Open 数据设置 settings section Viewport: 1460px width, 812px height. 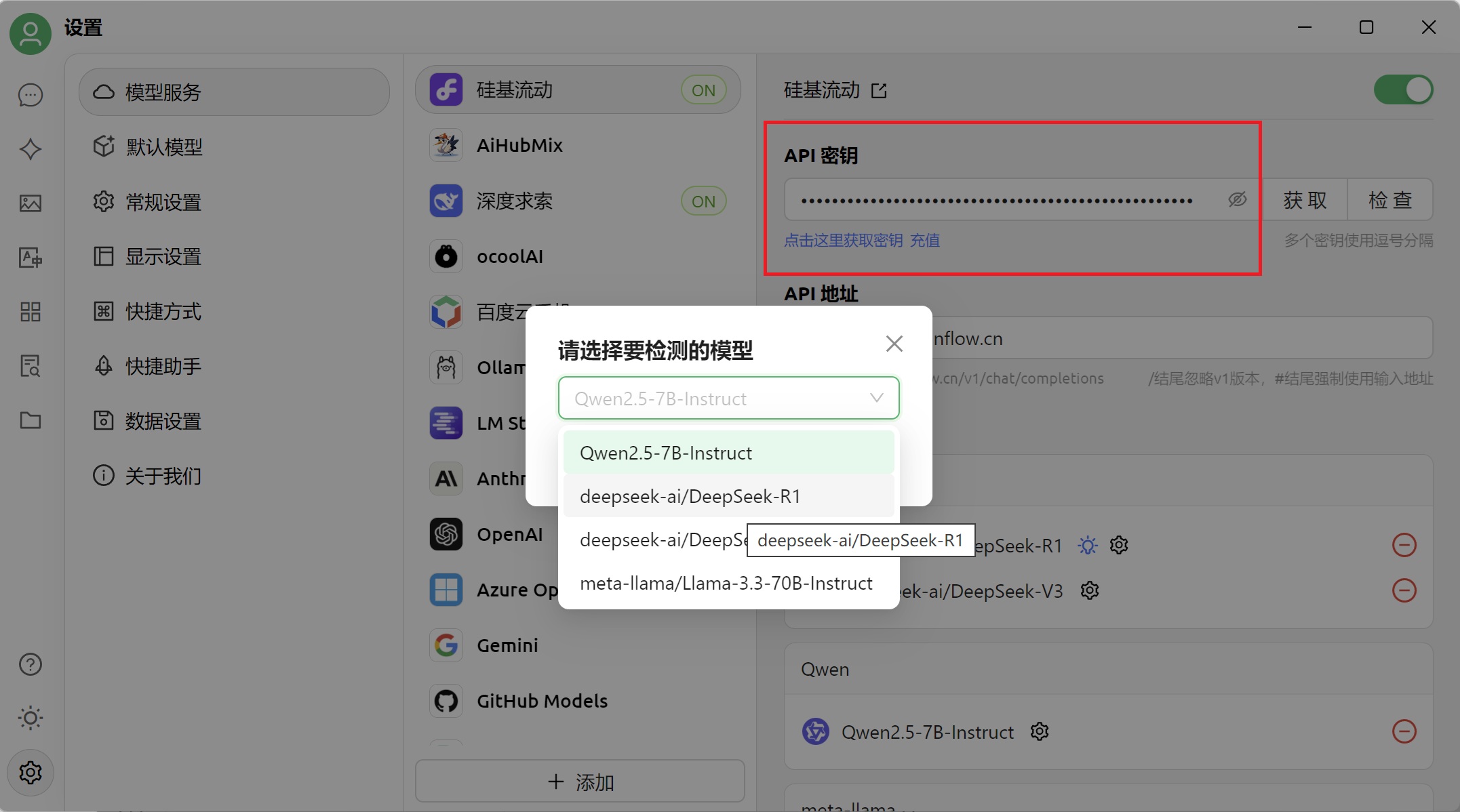click(234, 421)
